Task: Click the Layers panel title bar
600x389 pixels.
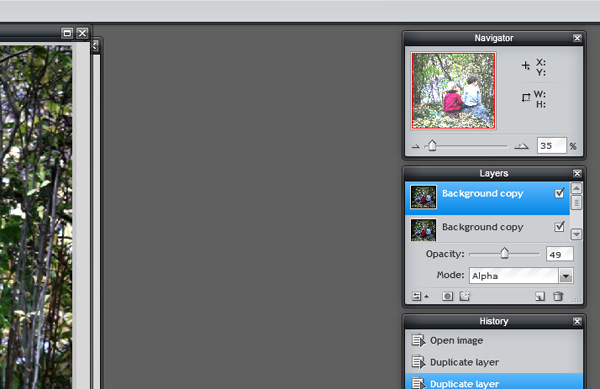Action: pyautogui.click(x=494, y=173)
